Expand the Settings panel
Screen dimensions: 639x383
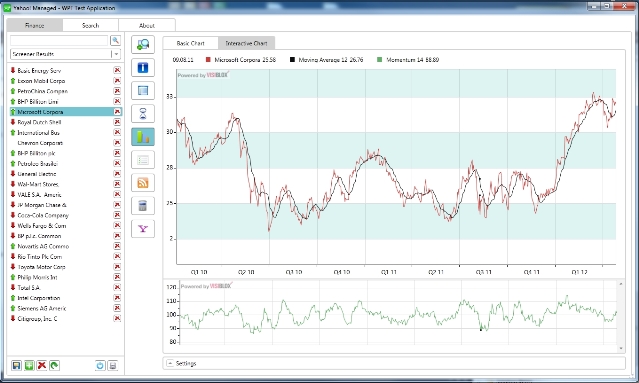[x=170, y=363]
